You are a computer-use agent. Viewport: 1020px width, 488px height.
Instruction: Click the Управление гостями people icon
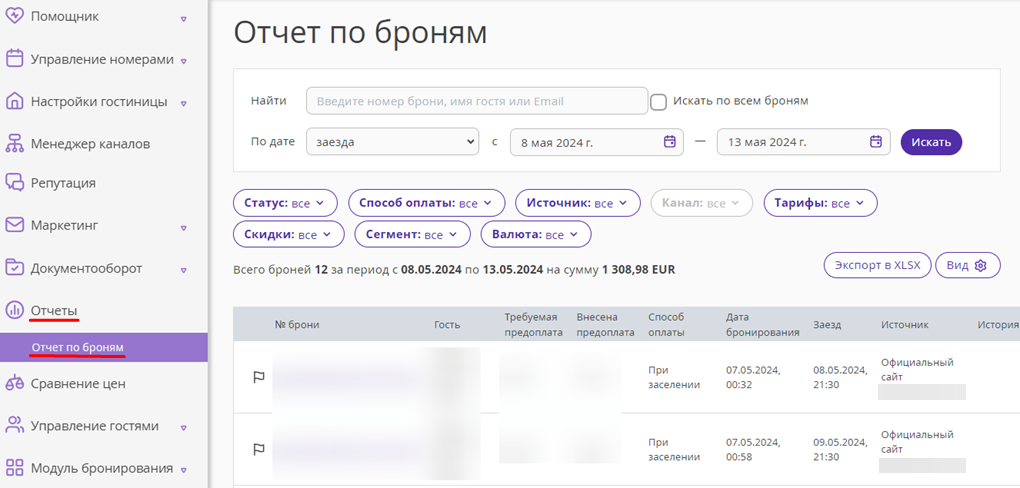pyautogui.click(x=14, y=426)
